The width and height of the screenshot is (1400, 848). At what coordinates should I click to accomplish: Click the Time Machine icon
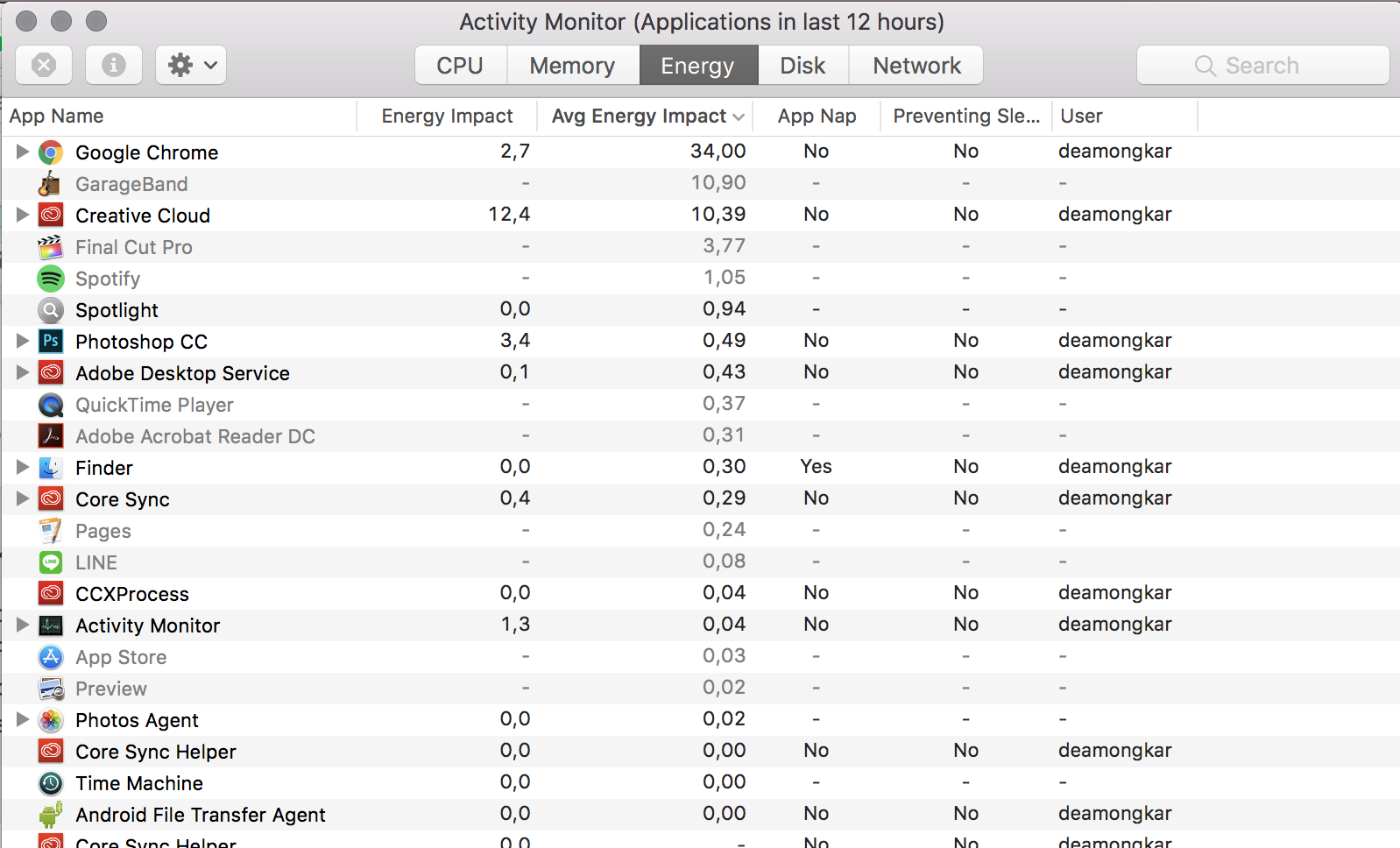51,783
